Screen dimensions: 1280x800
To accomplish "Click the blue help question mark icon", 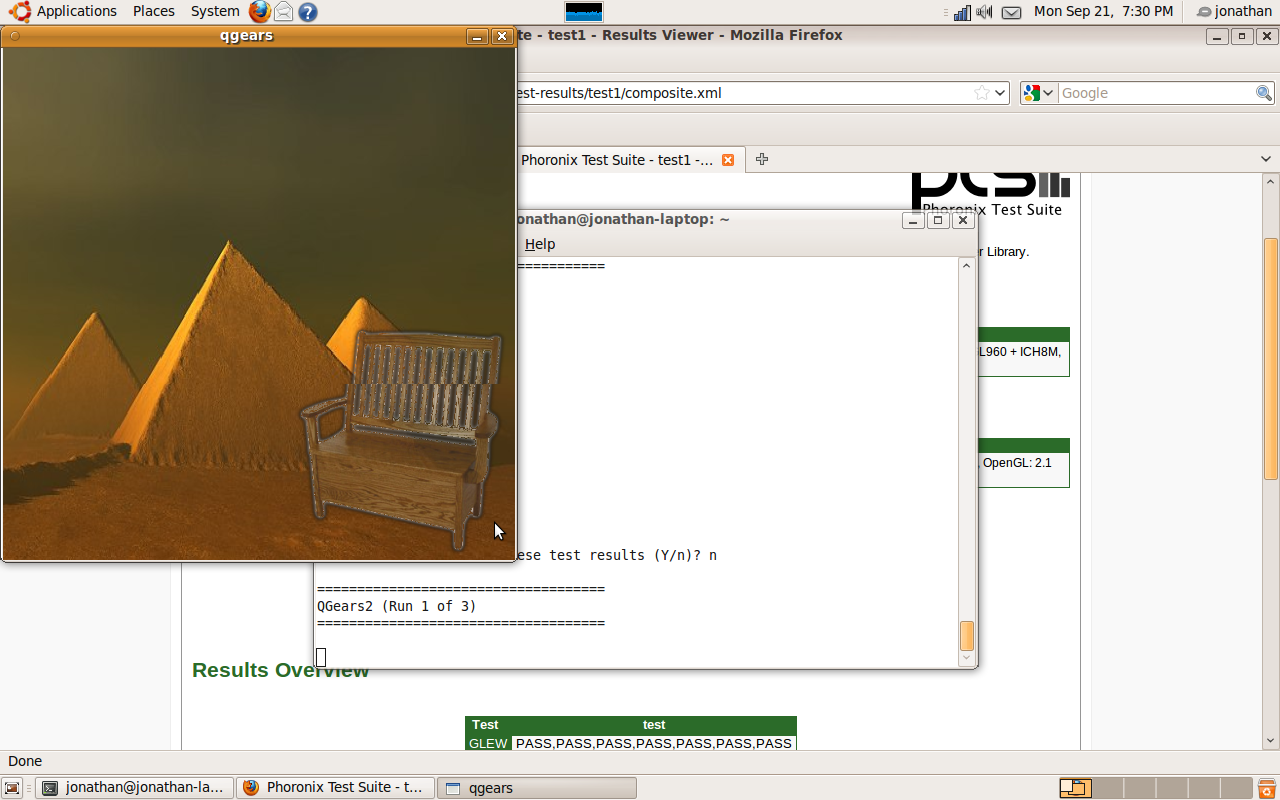I will 308,12.
